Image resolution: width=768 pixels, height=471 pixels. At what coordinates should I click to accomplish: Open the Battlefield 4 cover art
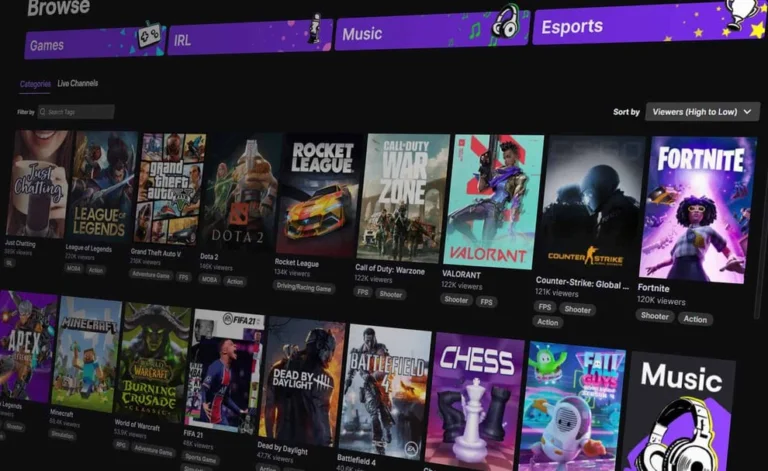coord(385,392)
